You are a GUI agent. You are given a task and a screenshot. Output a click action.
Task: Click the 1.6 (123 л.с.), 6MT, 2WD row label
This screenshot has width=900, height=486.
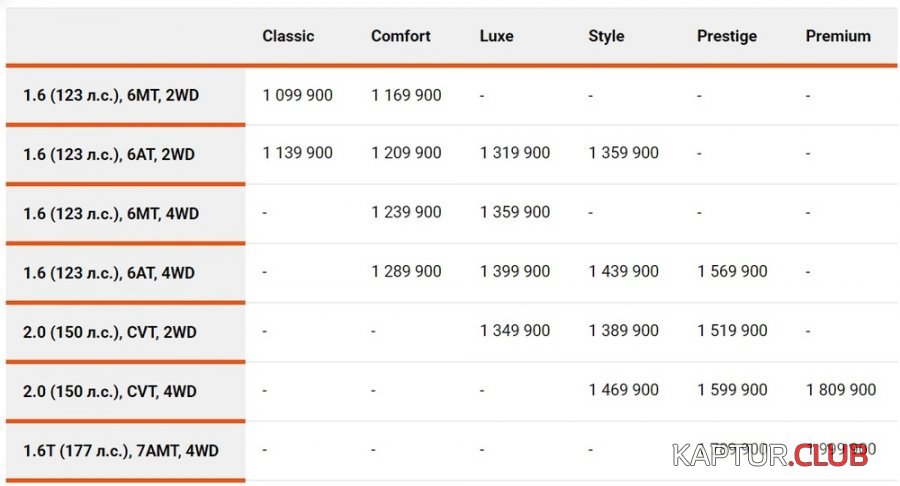tap(111, 95)
